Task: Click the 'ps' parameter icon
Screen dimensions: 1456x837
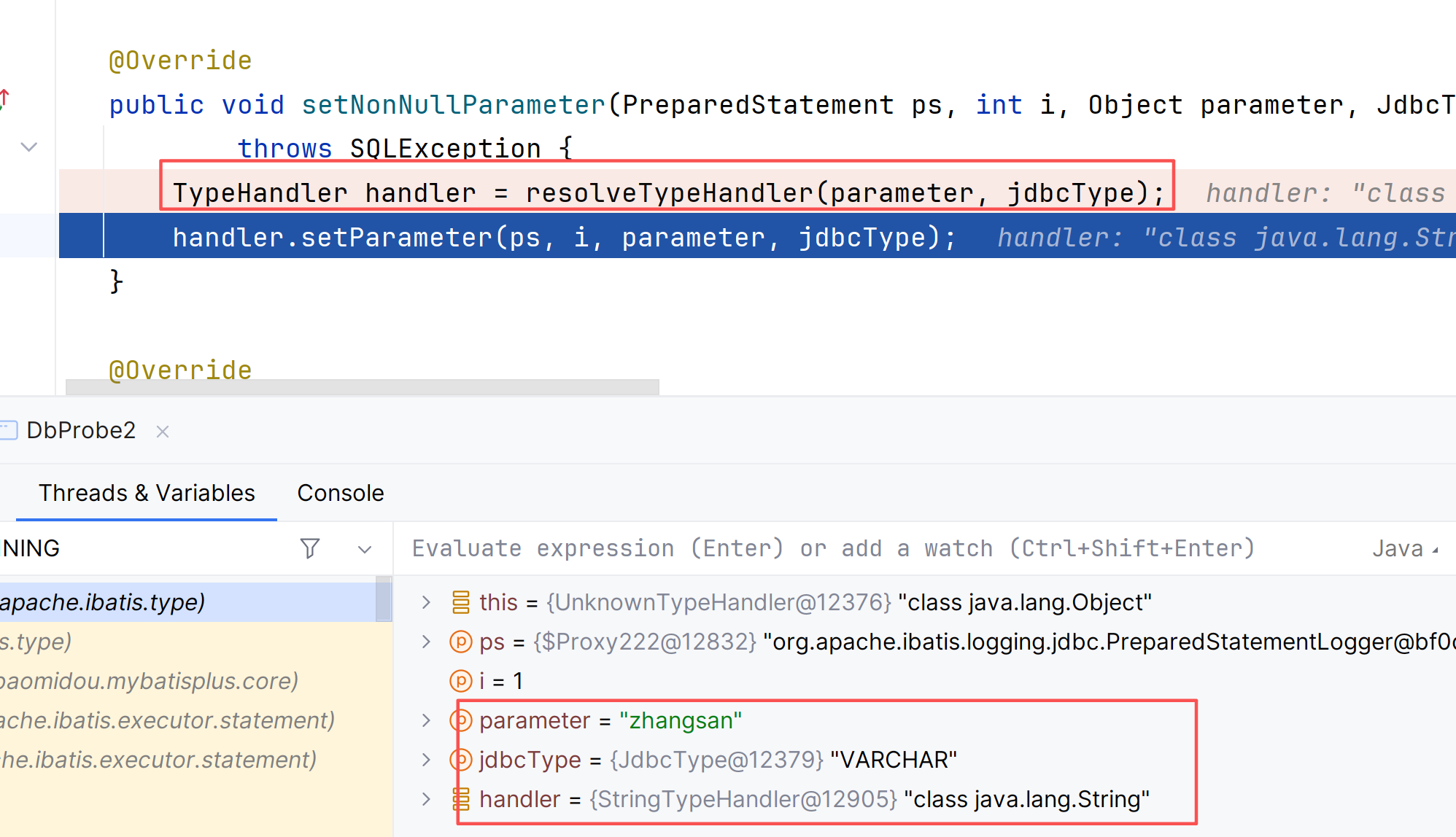Action: (x=460, y=642)
